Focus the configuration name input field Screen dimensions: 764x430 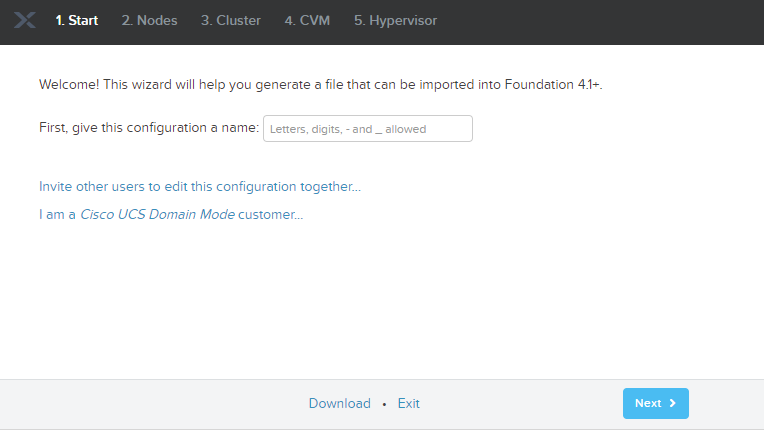367,129
